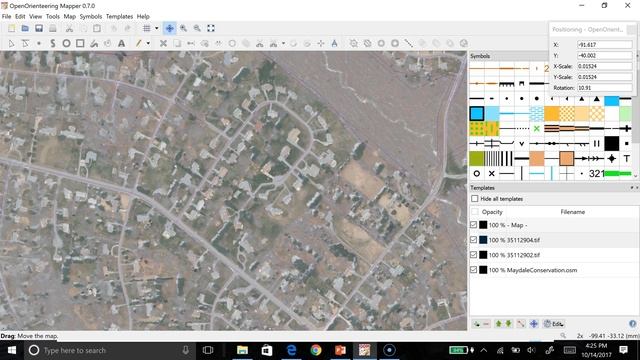Open the File menu
640x360 pixels.
[x=7, y=16]
